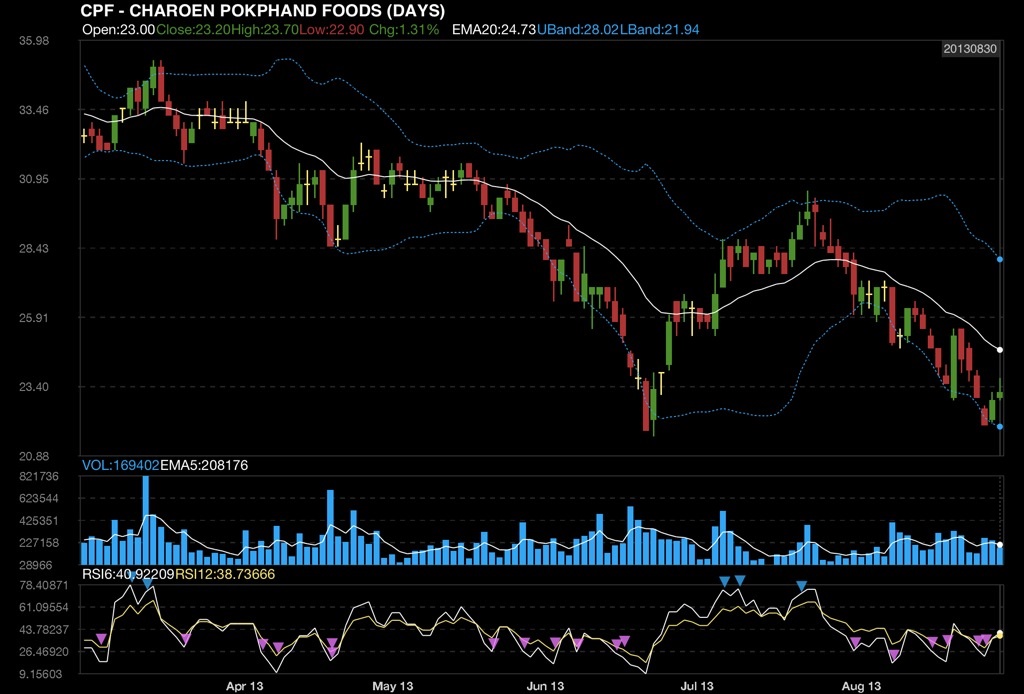Select the Open:23.00 value in header
This screenshot has height=694, width=1024.
[119, 29]
